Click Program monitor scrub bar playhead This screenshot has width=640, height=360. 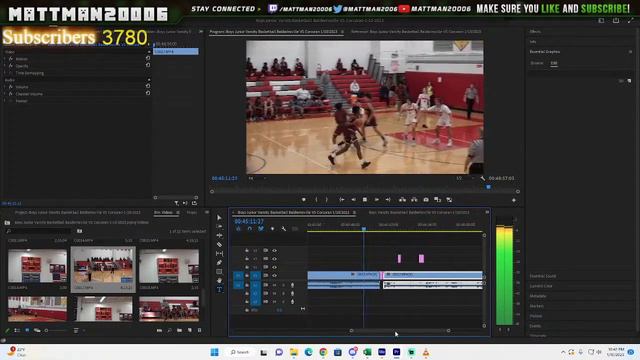[488, 187]
